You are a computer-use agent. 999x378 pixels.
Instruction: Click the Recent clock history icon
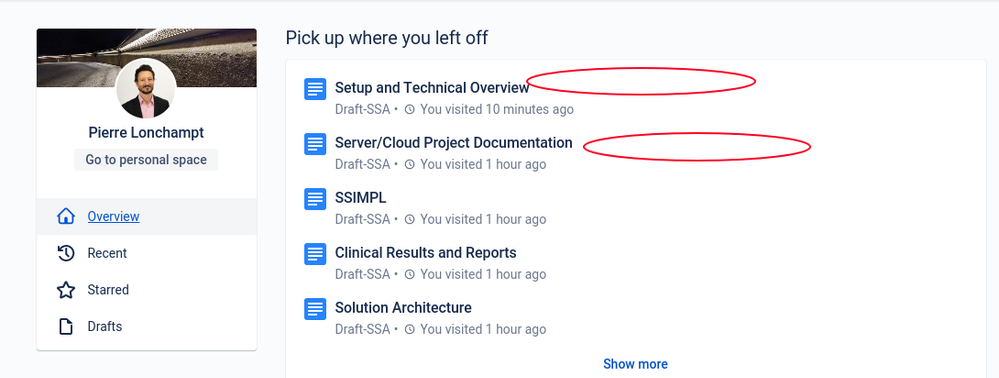tap(66, 253)
